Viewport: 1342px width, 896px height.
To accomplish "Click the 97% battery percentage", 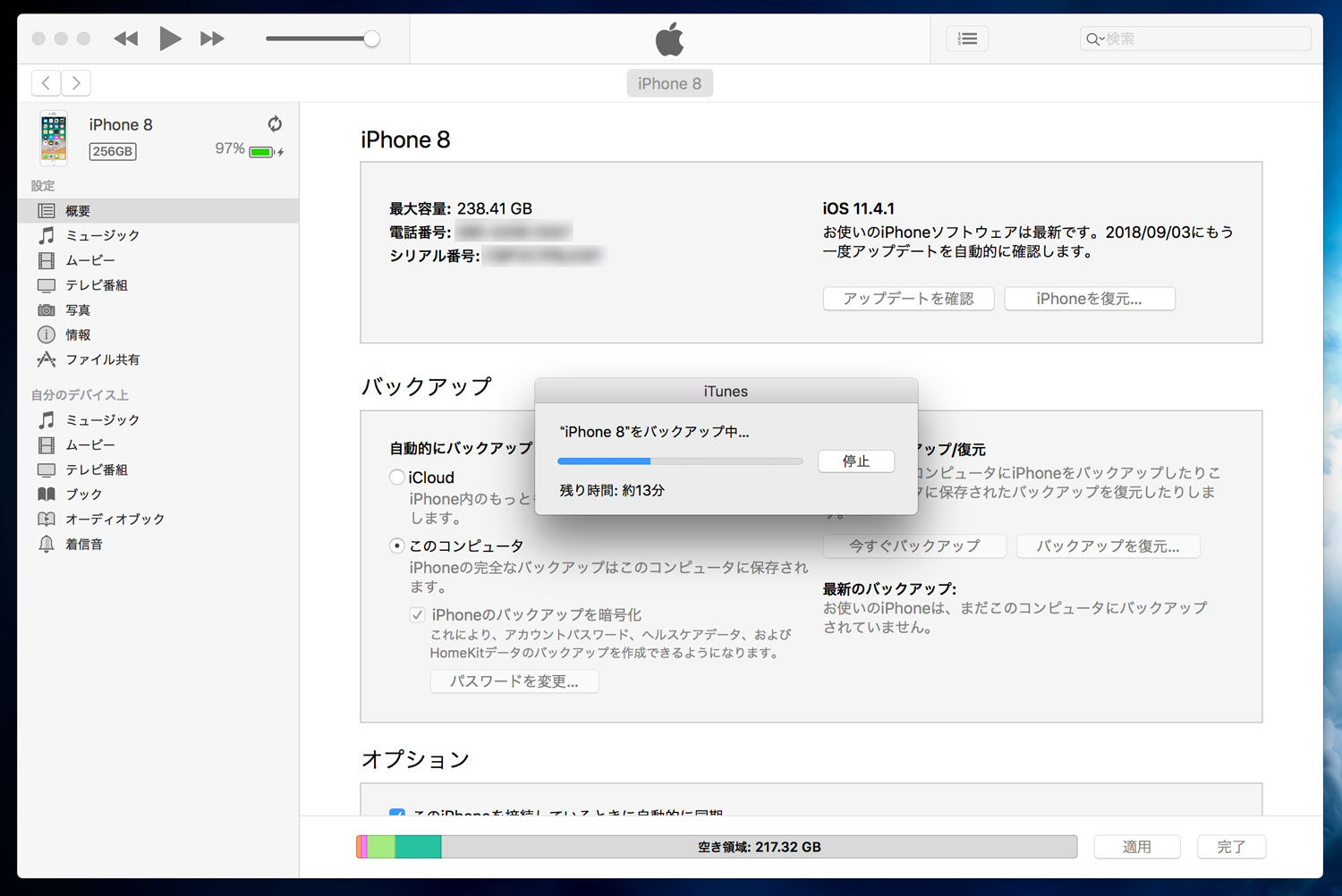I will [x=230, y=148].
